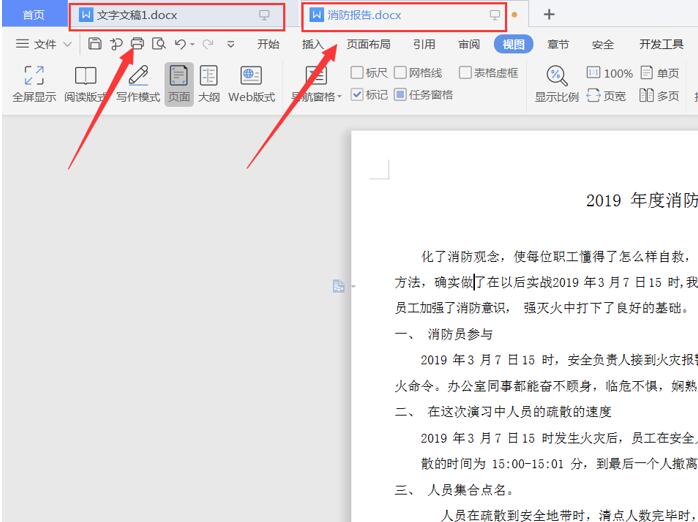The height and width of the screenshot is (522, 698).
Task: Click the Print icon
Action: pos(138,44)
